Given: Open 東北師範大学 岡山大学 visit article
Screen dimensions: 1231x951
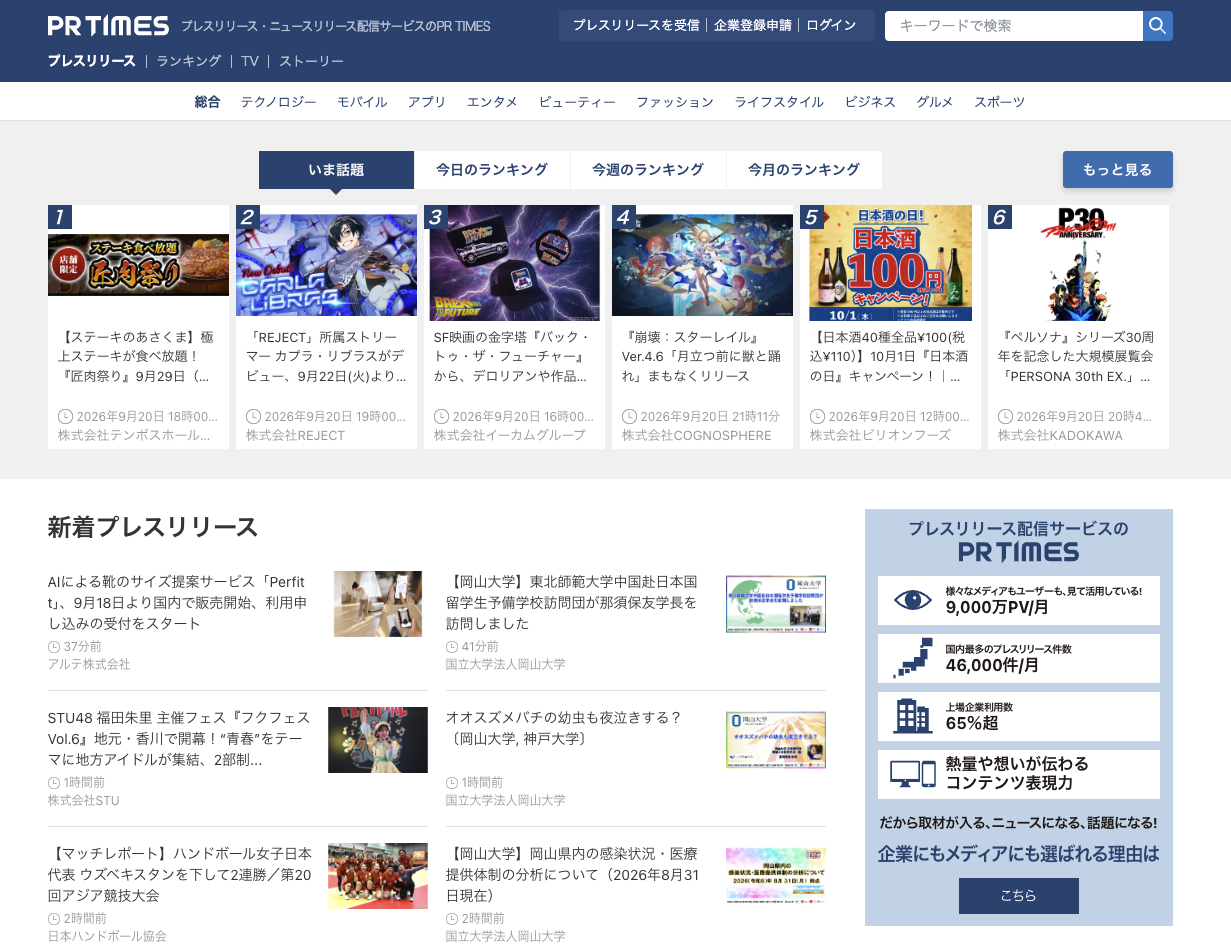Looking at the screenshot, I should point(572,602).
